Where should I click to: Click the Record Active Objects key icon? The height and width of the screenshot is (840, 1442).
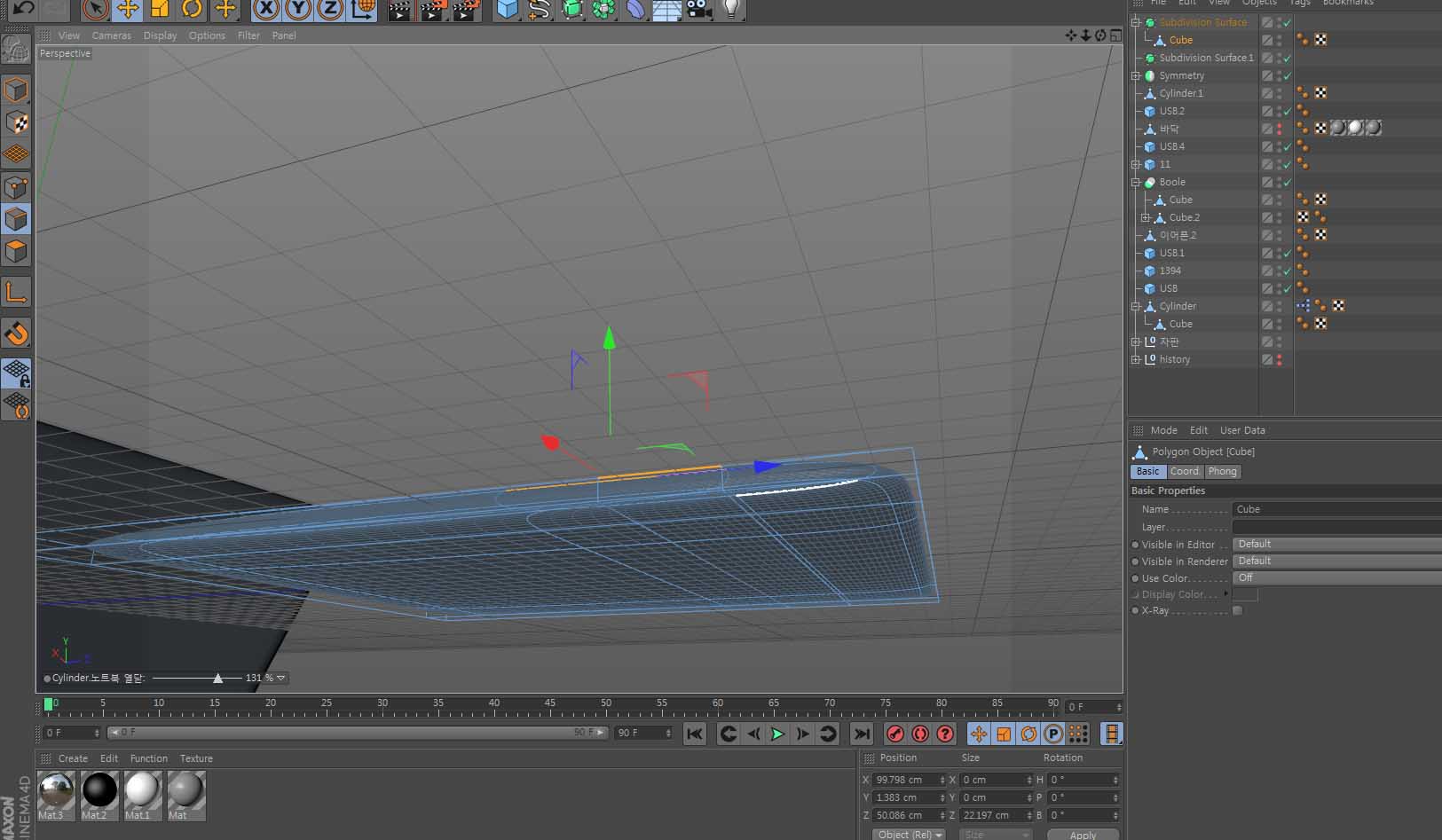(x=895, y=734)
